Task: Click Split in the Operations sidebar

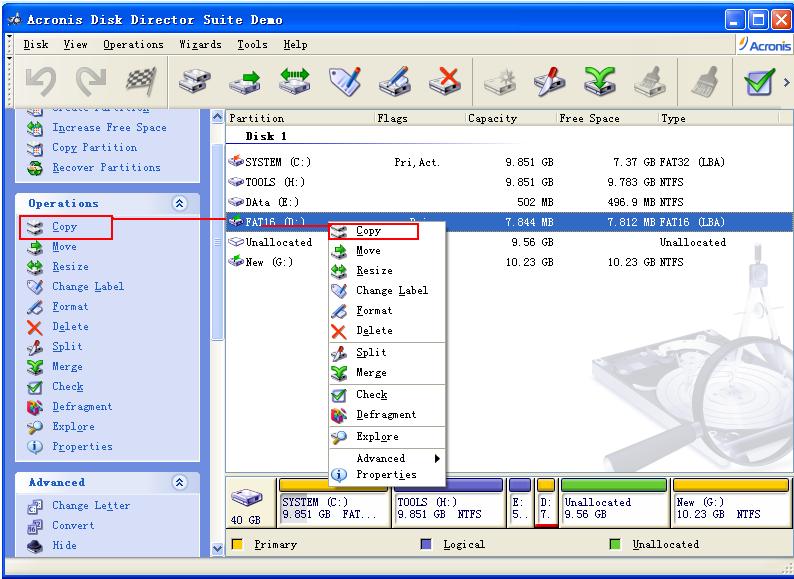Action: [x=67, y=346]
